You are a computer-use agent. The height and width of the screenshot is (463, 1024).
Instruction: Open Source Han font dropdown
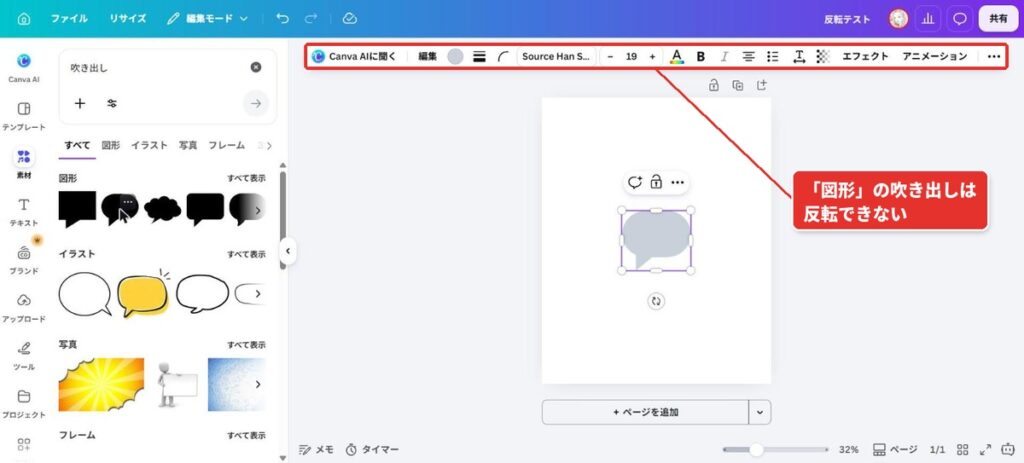pyautogui.click(x=556, y=56)
